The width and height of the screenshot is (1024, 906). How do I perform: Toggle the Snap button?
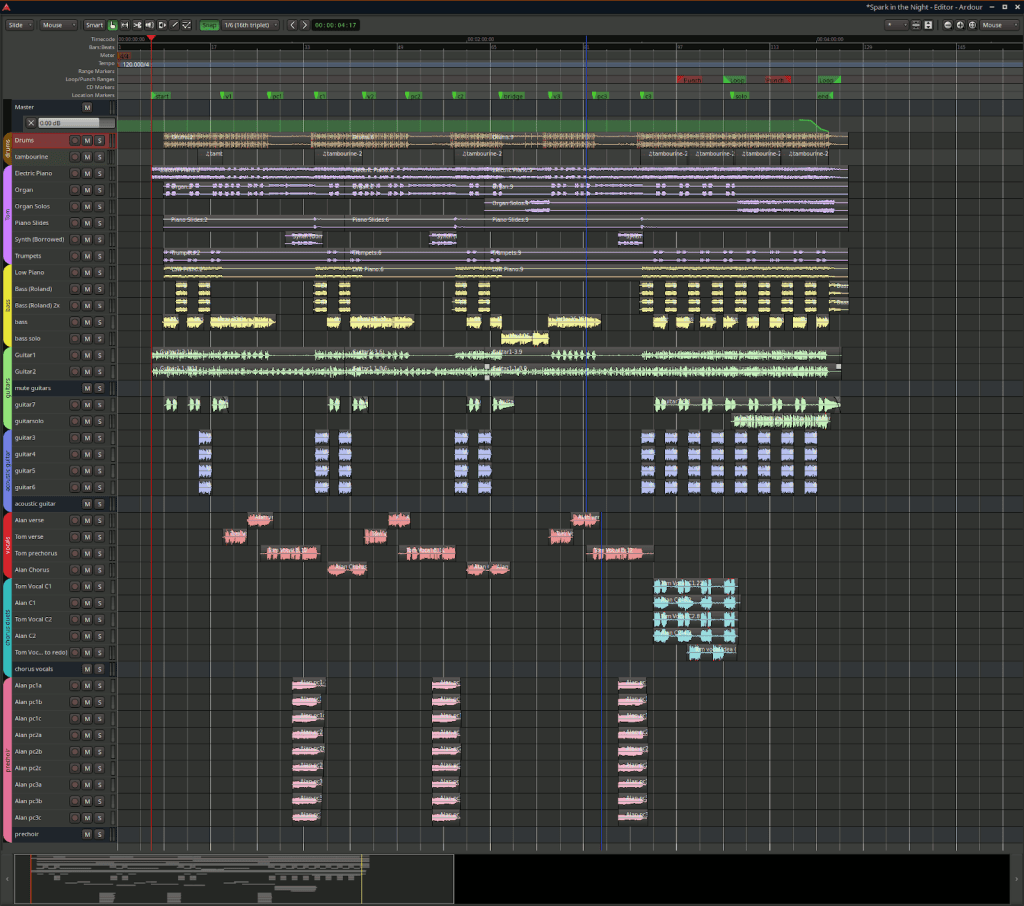pos(209,25)
